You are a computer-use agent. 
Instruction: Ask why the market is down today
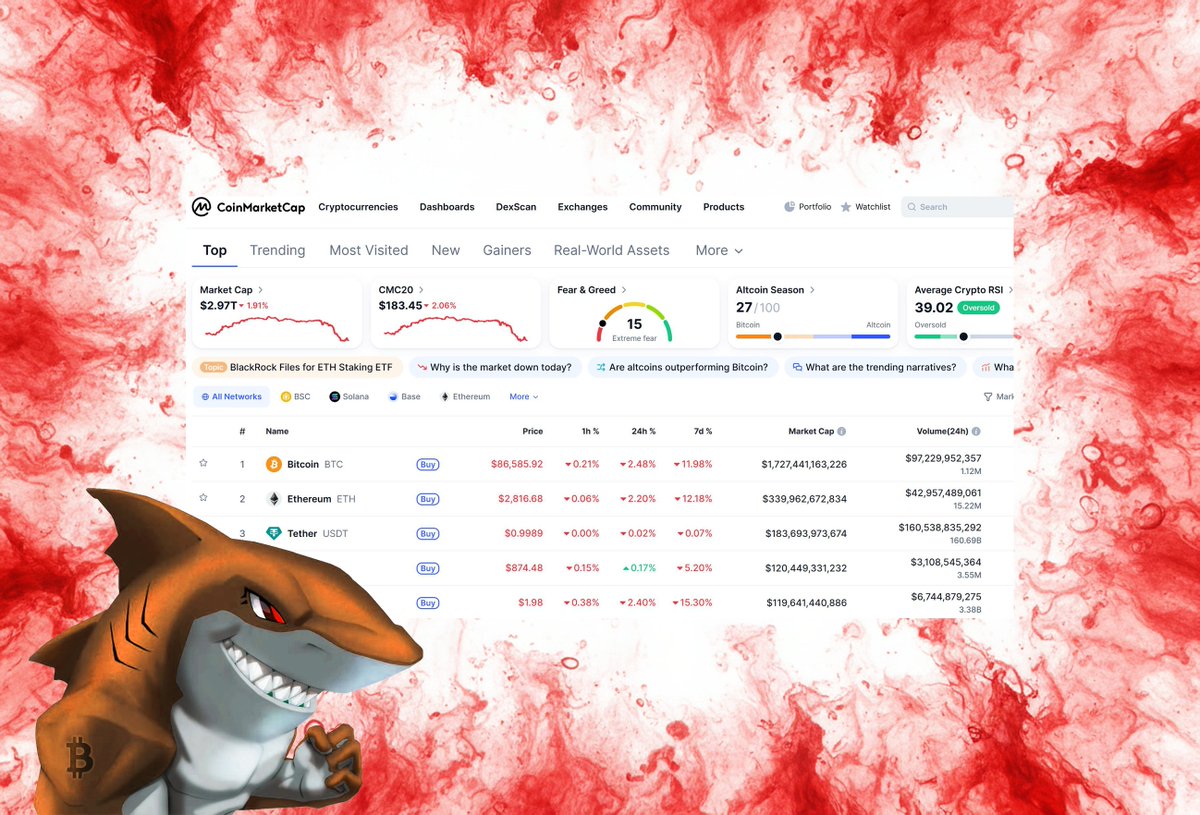click(495, 367)
